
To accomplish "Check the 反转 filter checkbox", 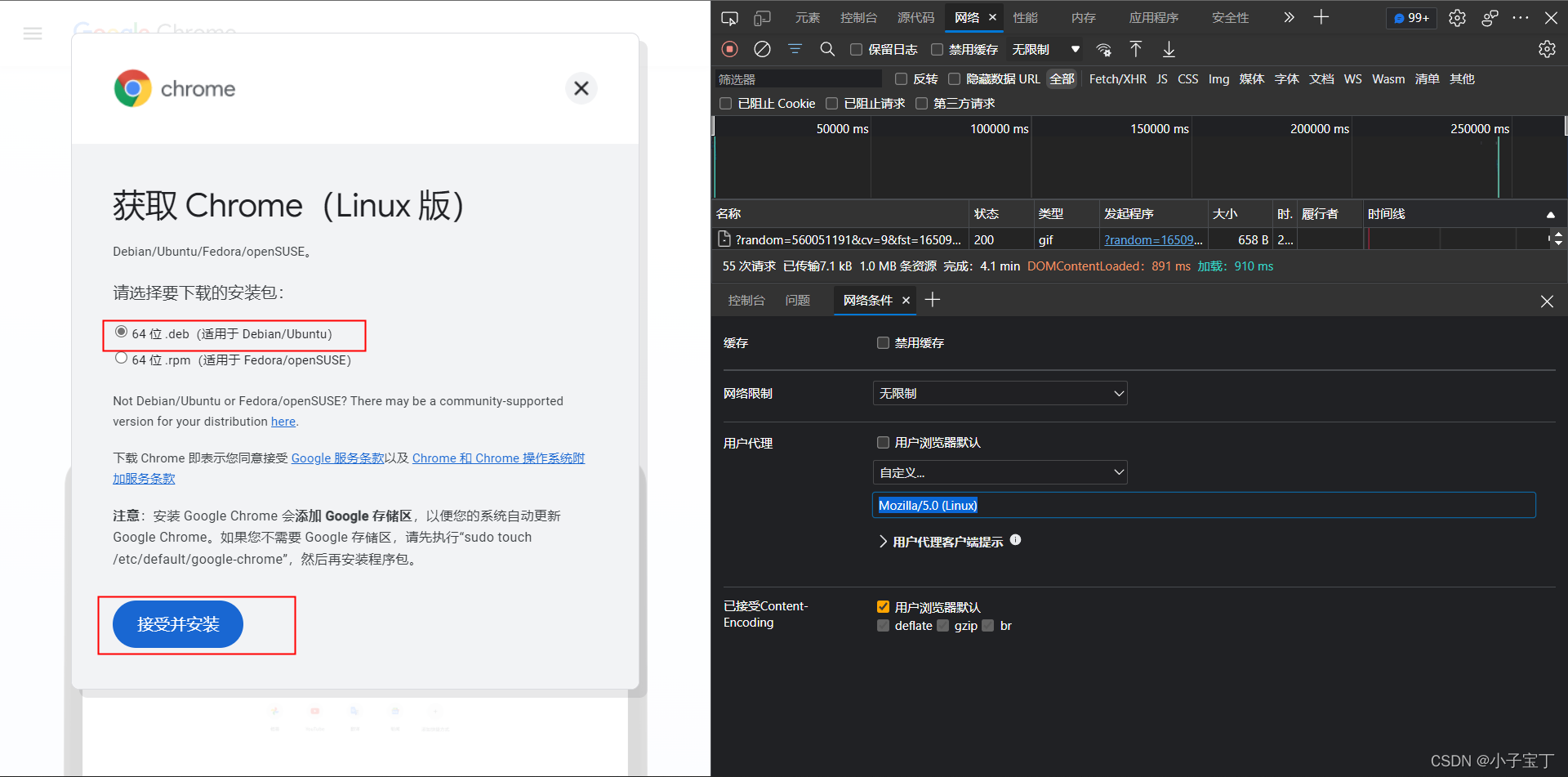I will [x=902, y=79].
